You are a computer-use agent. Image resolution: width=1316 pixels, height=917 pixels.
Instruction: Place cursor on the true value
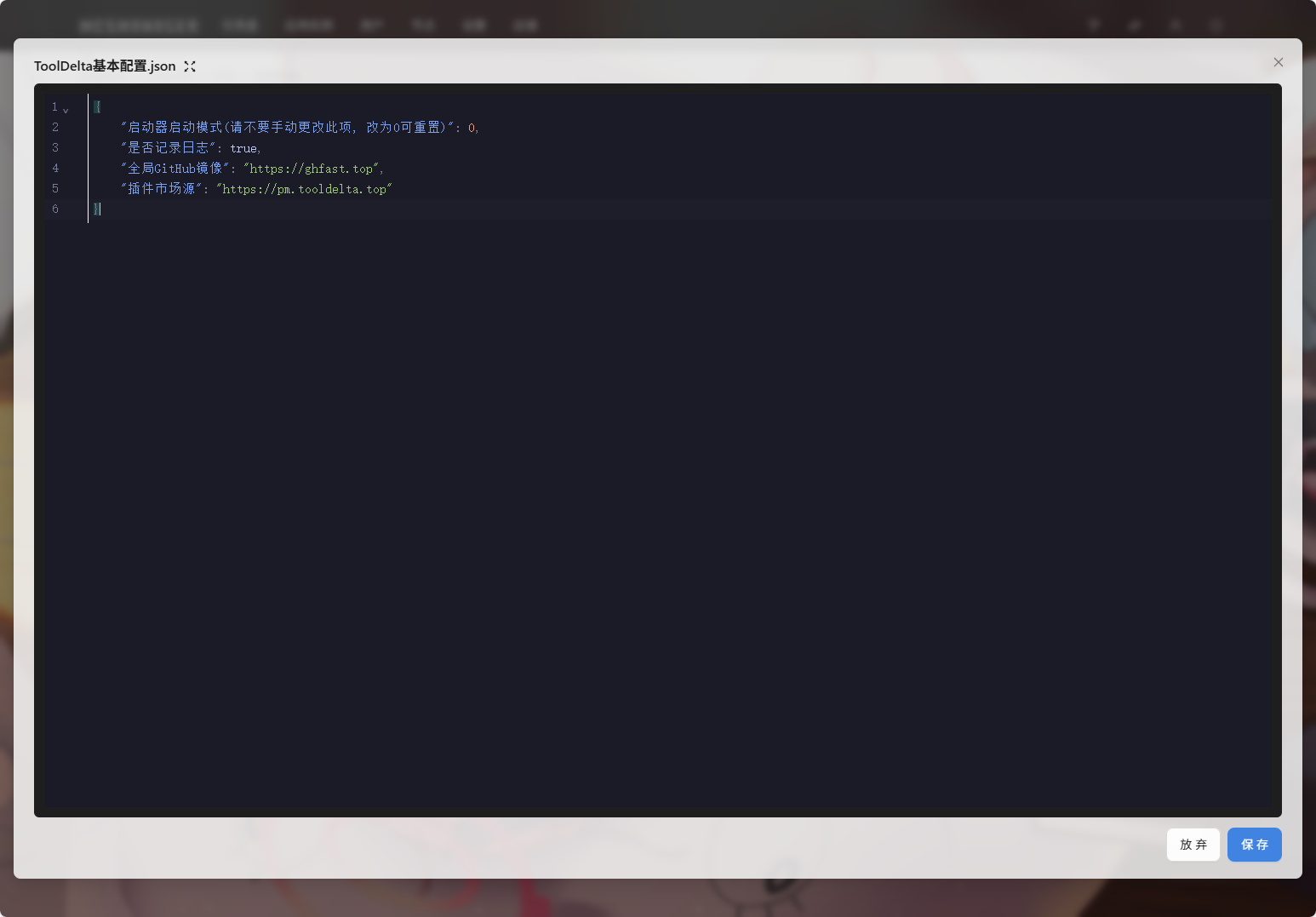[x=243, y=148]
